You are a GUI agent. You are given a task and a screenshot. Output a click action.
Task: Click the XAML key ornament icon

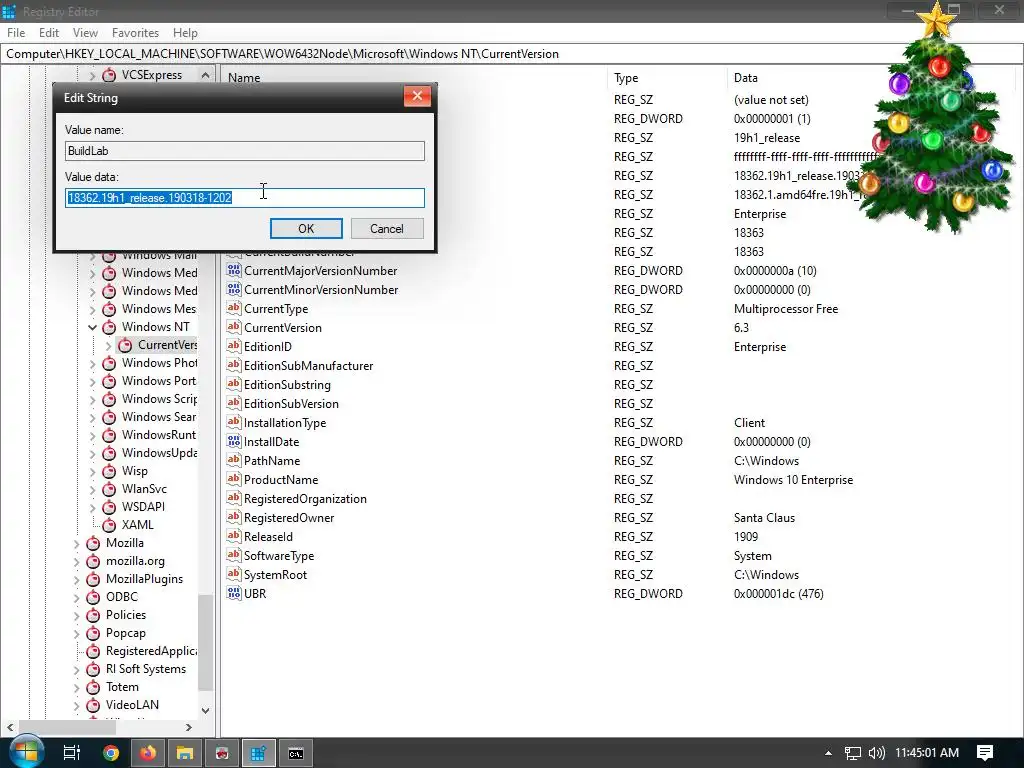(110, 524)
